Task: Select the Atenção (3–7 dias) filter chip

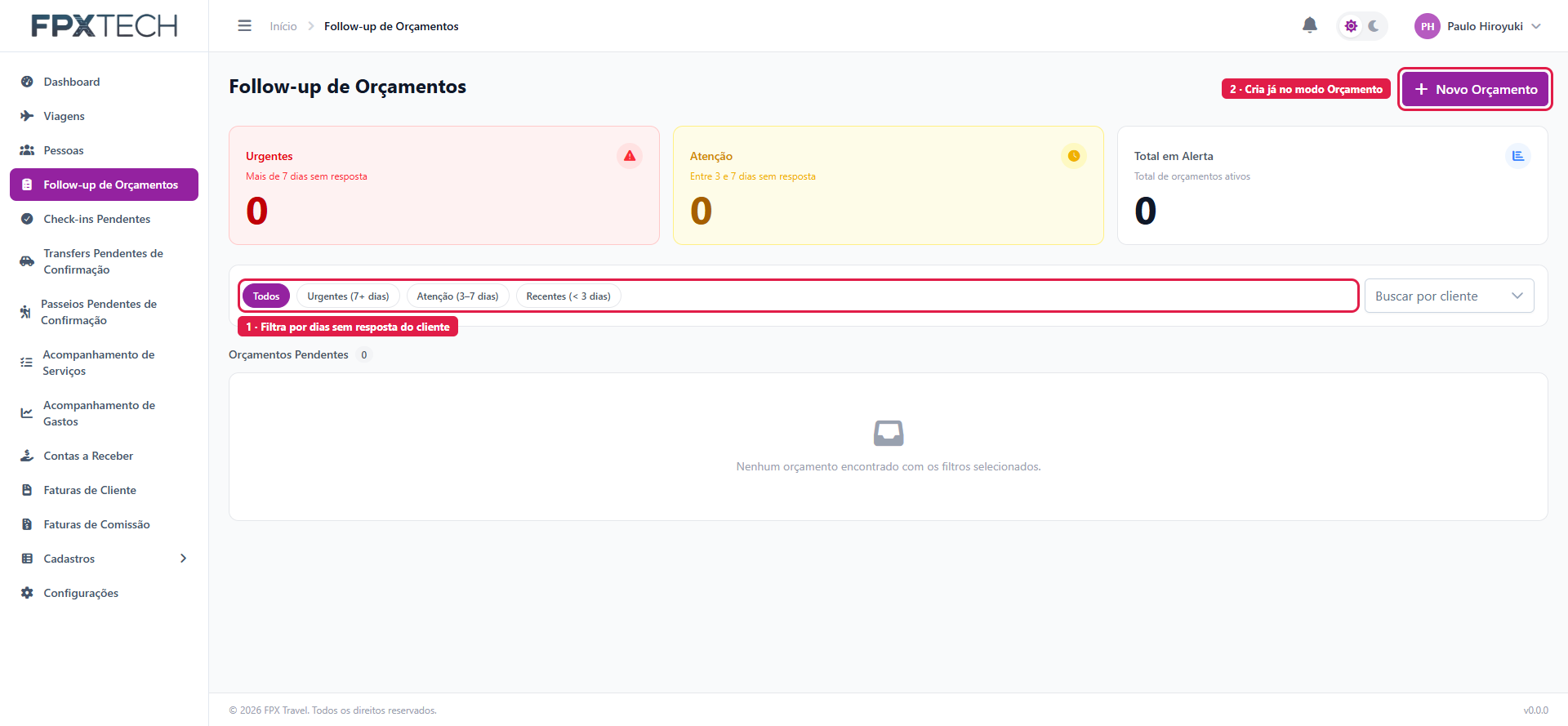Action: pos(457,296)
